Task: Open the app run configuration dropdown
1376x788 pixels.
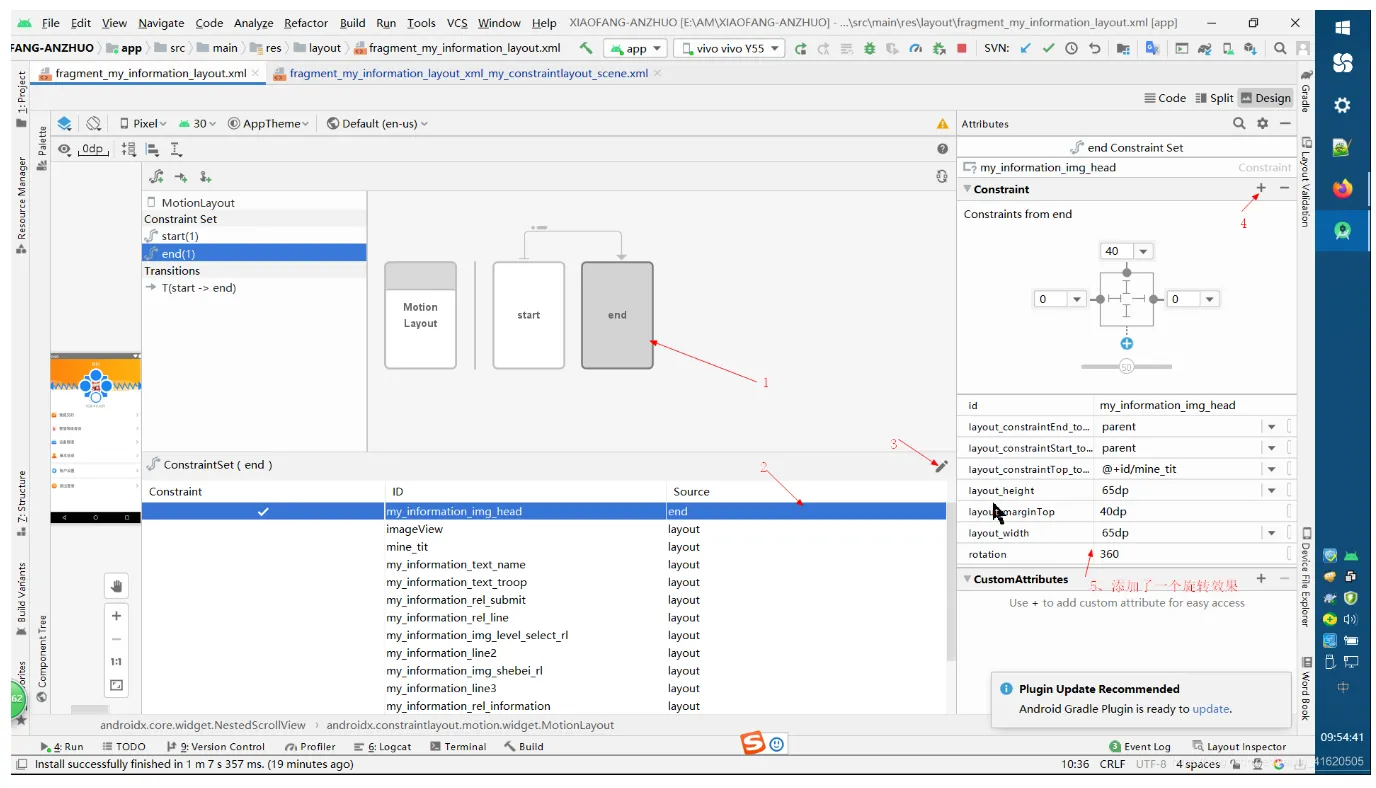Action: (635, 48)
